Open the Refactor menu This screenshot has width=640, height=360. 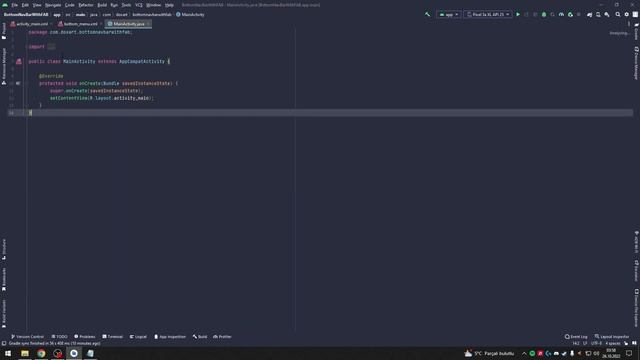[86, 5]
